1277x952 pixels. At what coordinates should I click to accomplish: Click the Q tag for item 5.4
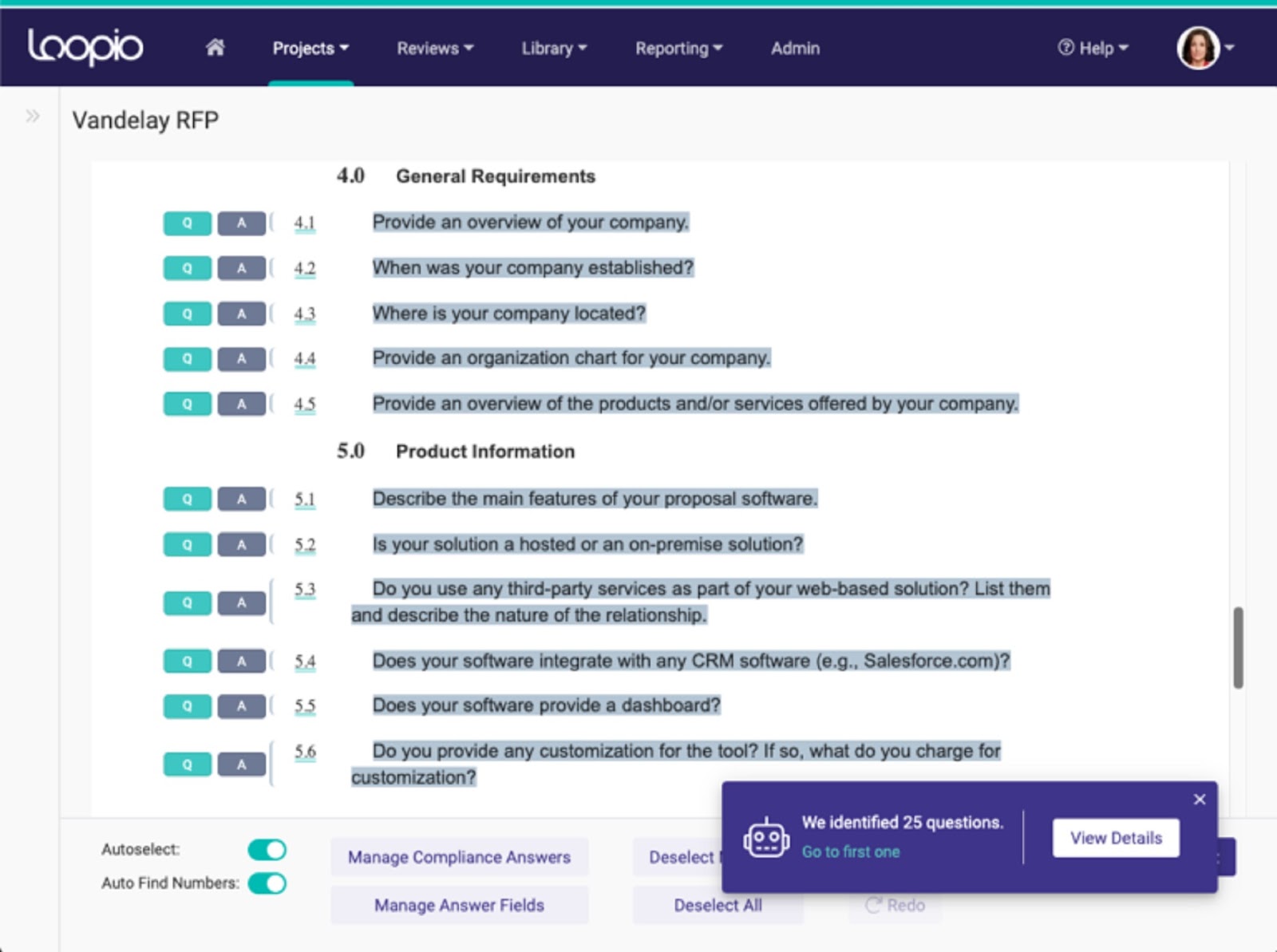pyautogui.click(x=187, y=662)
